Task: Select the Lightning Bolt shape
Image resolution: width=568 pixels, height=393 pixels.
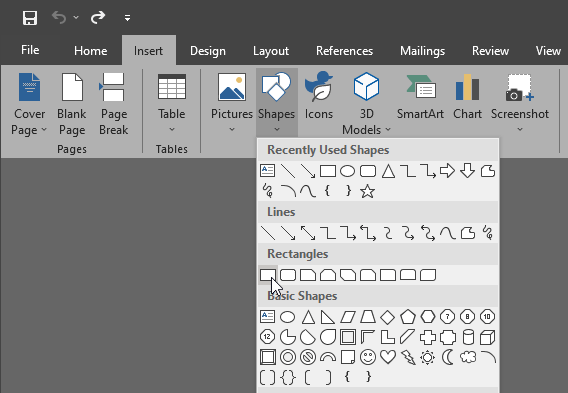Action: (x=408, y=358)
